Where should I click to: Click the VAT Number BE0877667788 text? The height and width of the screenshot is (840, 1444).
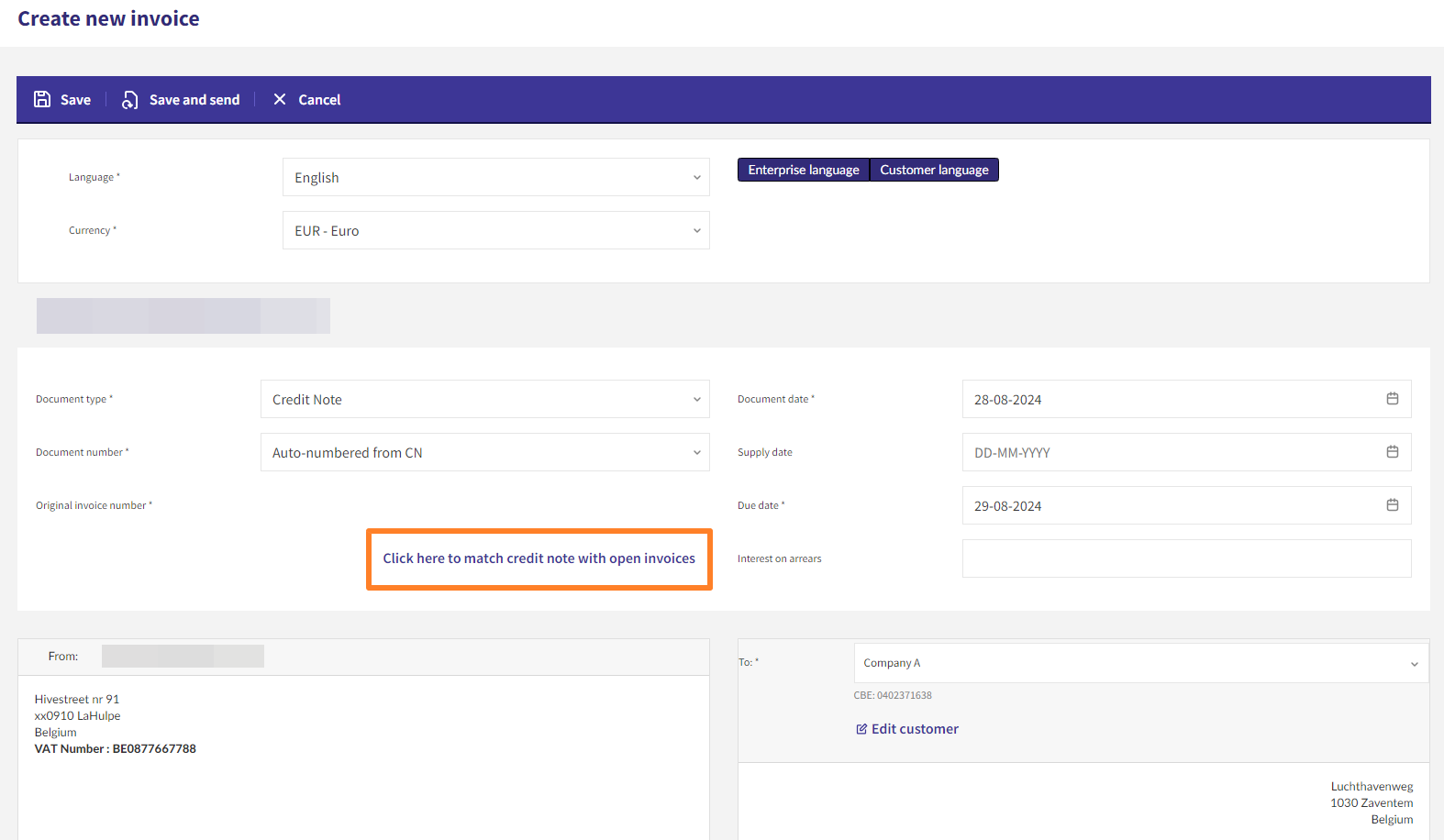tap(116, 748)
